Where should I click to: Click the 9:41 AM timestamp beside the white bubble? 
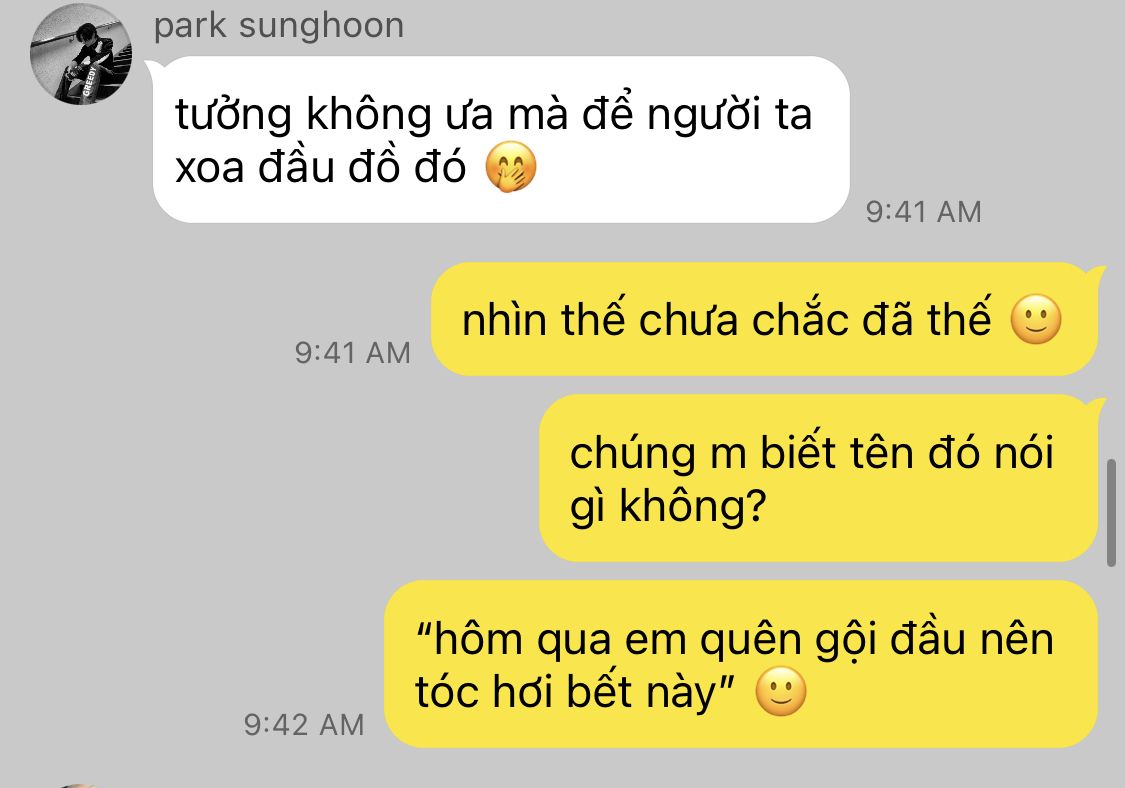pyautogui.click(x=923, y=212)
